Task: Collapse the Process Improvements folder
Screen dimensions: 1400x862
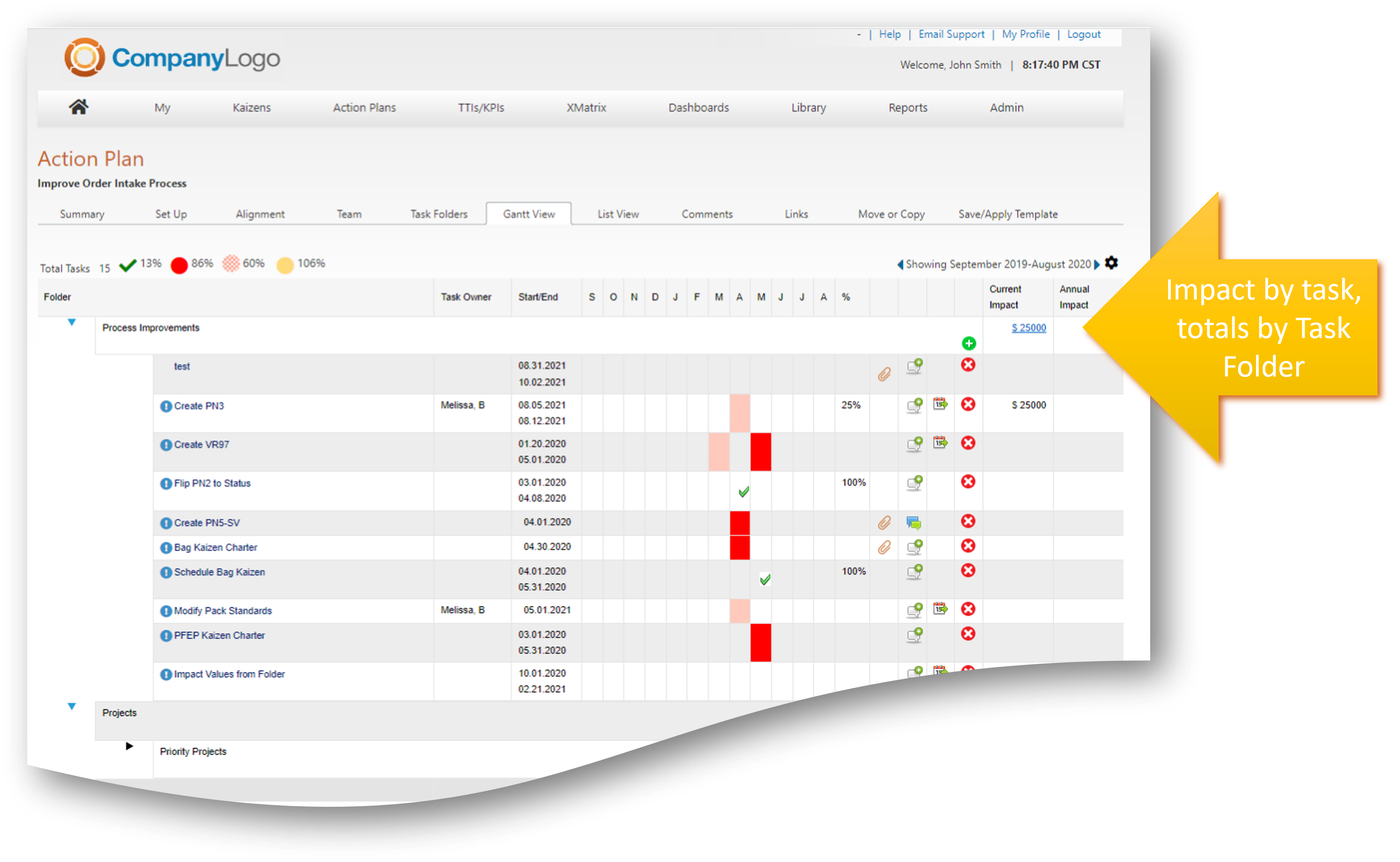Action: pos(72,322)
